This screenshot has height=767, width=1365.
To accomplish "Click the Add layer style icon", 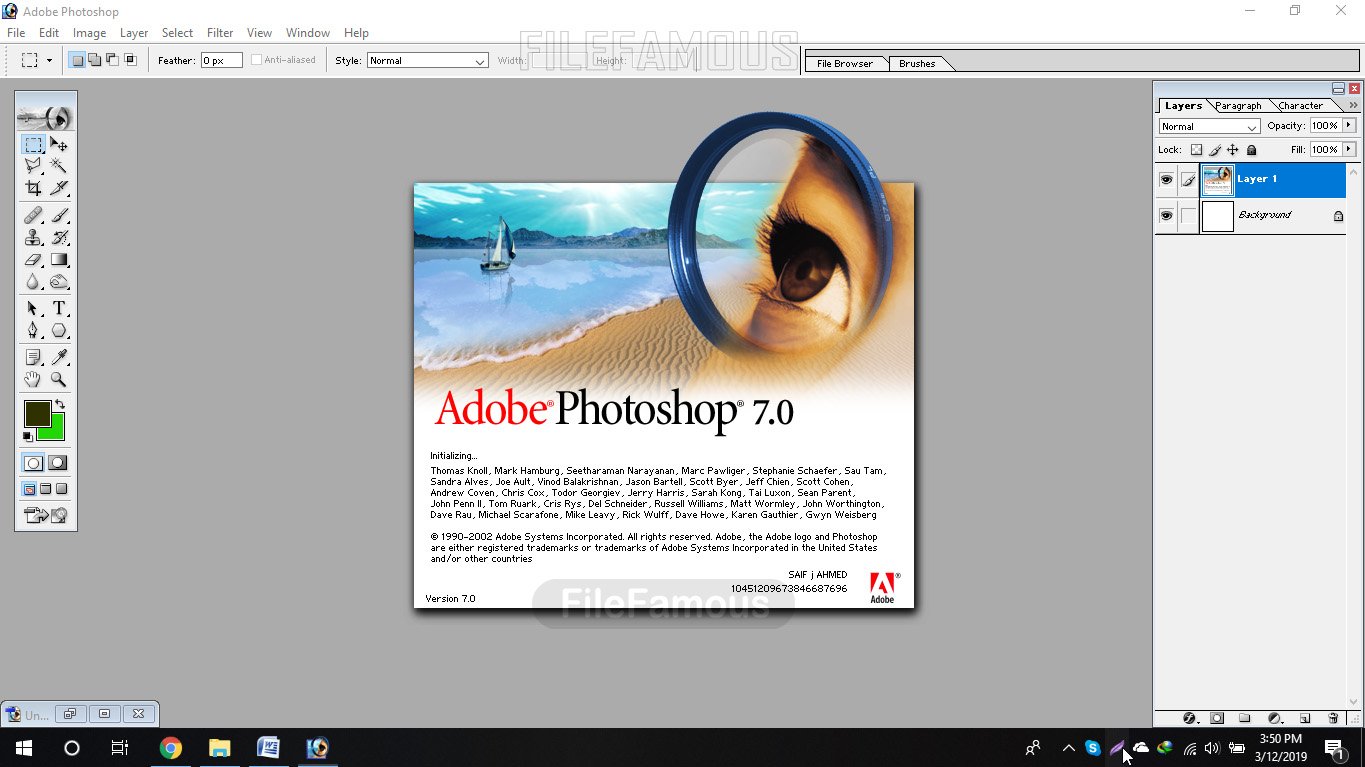I will pyautogui.click(x=1189, y=718).
